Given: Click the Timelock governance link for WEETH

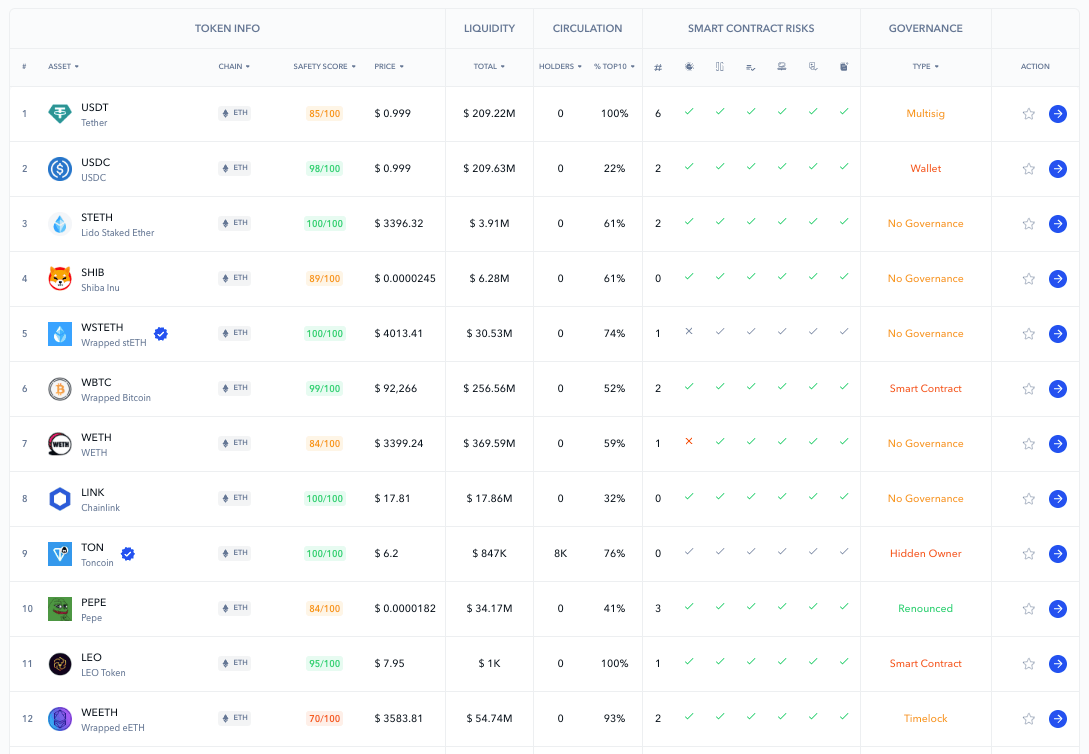Looking at the screenshot, I should point(926,719).
